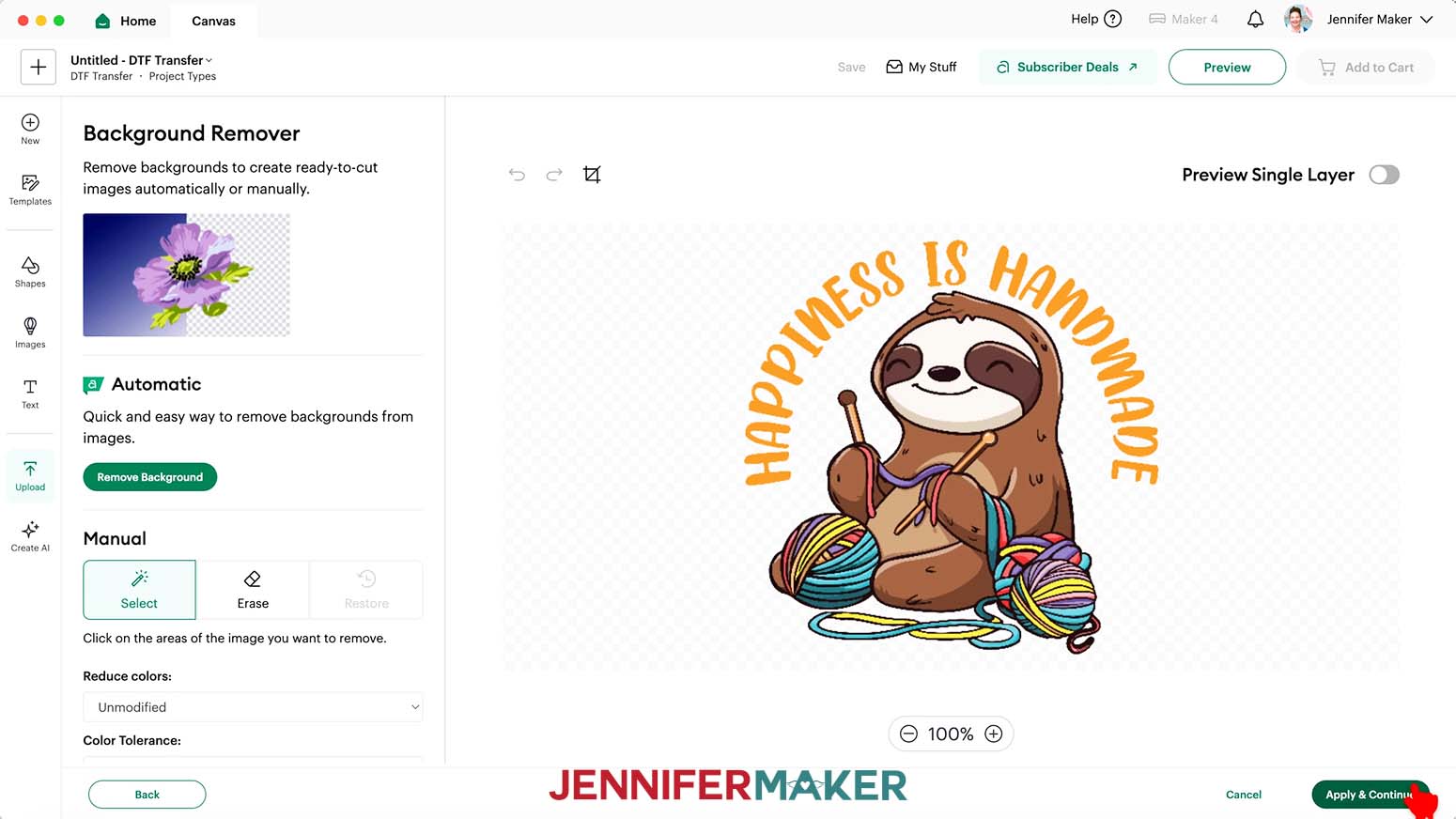The image size is (1456, 819).
Task: Click the Maker 4 machine selector
Action: (x=1184, y=19)
